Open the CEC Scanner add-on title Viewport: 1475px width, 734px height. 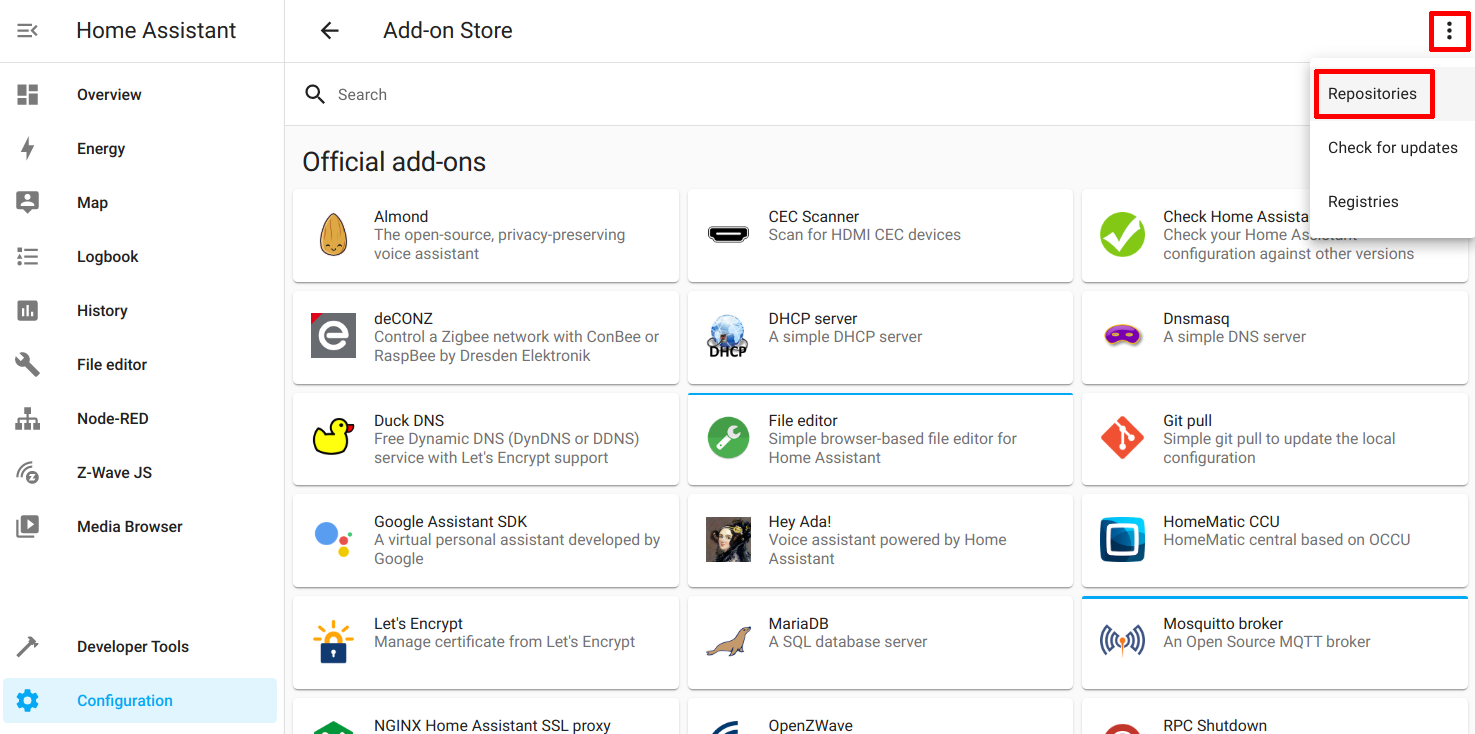(813, 217)
